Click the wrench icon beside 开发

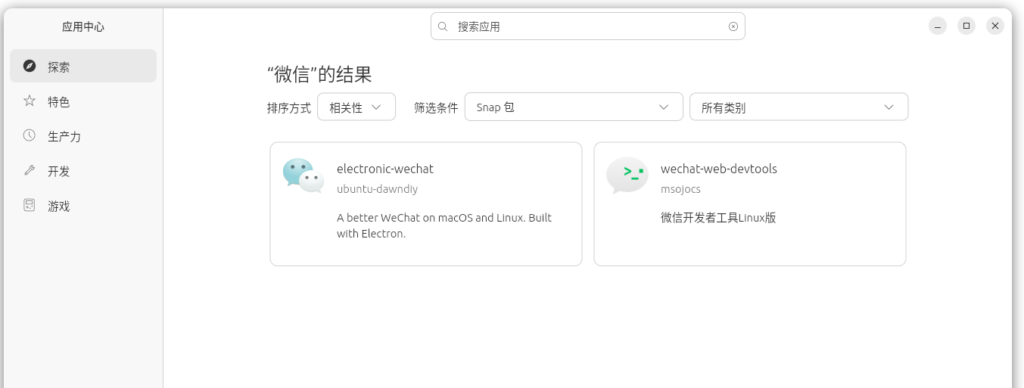[x=29, y=170]
